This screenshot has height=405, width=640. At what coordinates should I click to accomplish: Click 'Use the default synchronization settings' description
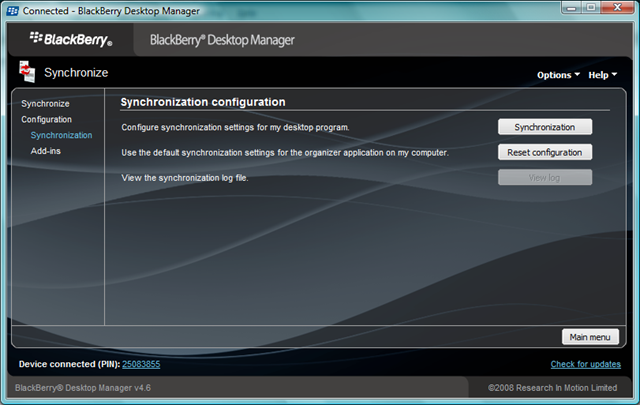coord(285,153)
